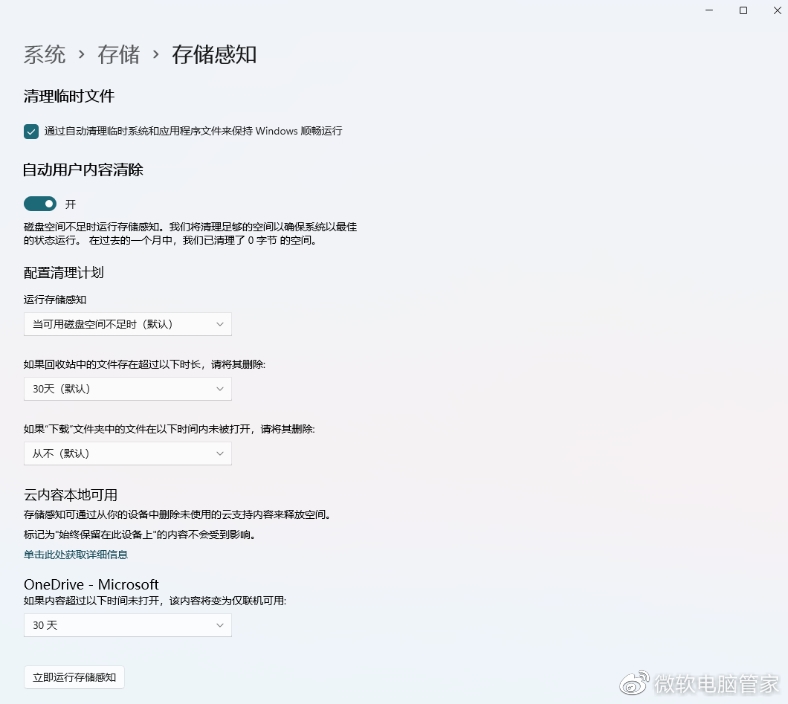Maximize the settings window
Screen dimensions: 788x704
click(x=743, y=10)
